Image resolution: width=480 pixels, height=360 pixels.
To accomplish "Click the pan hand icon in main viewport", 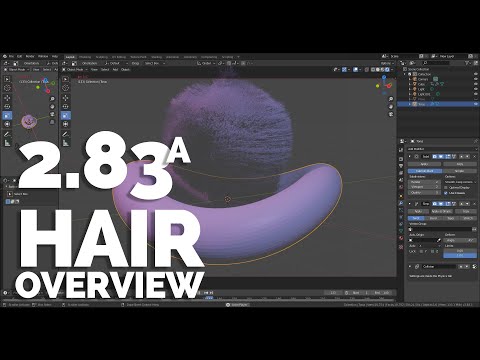I will (x=391, y=107).
